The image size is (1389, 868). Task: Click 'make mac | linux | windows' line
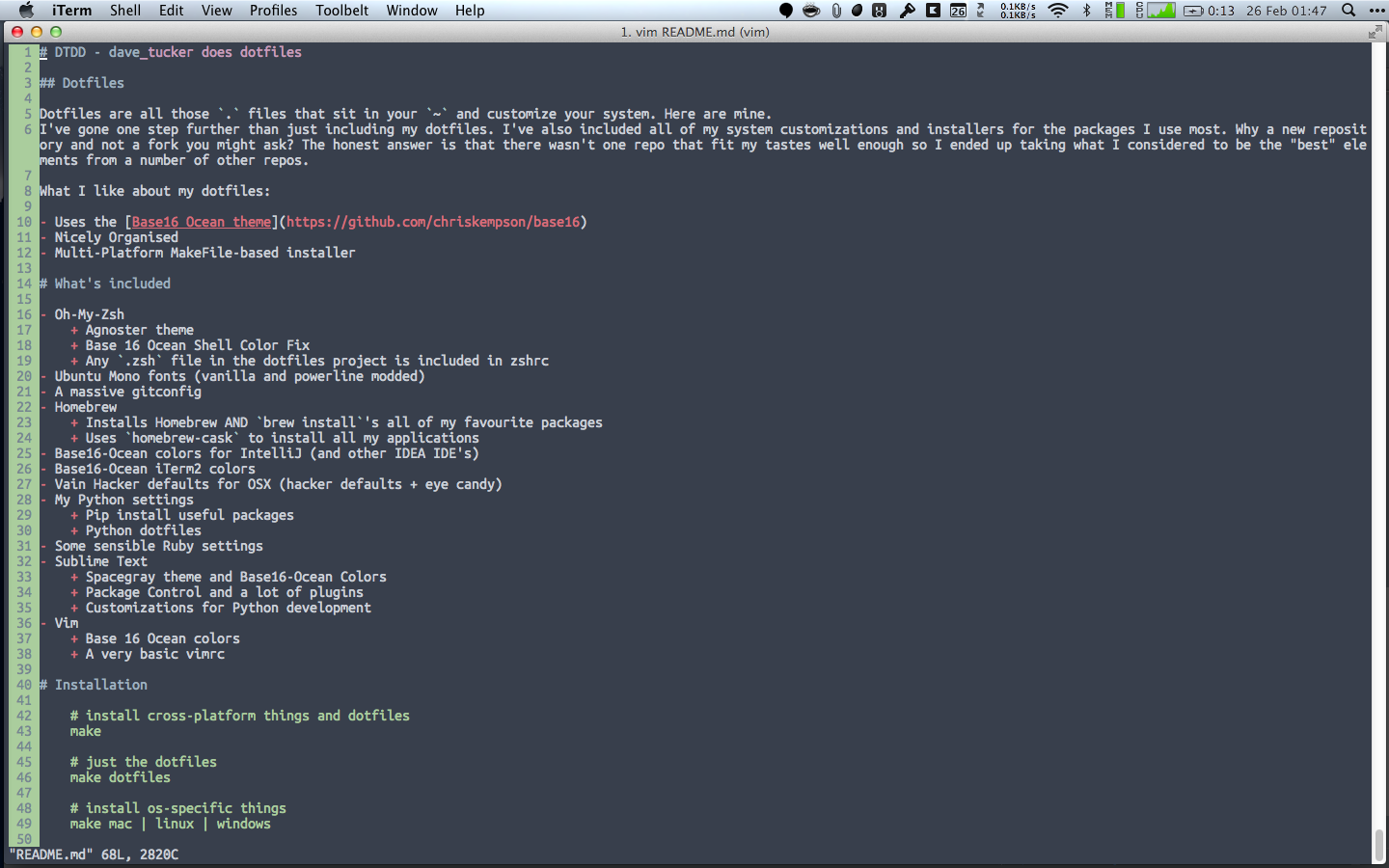pyautogui.click(x=171, y=824)
